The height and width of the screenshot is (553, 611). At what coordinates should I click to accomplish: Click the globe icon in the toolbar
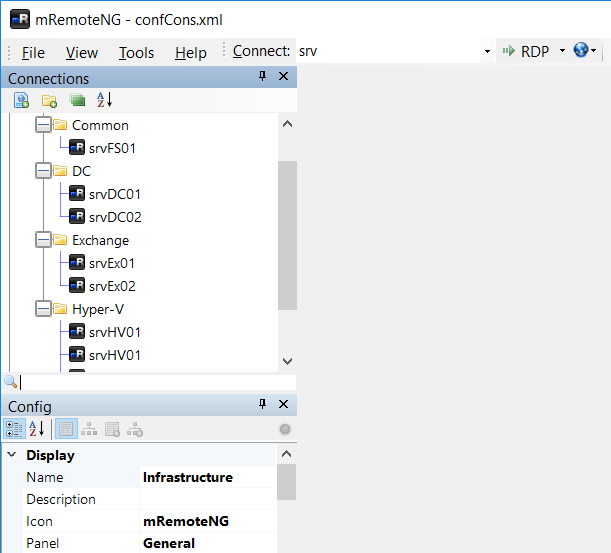pos(581,50)
